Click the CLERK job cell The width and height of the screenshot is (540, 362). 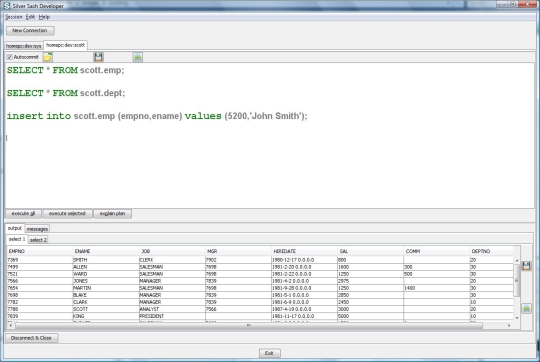coord(172,260)
